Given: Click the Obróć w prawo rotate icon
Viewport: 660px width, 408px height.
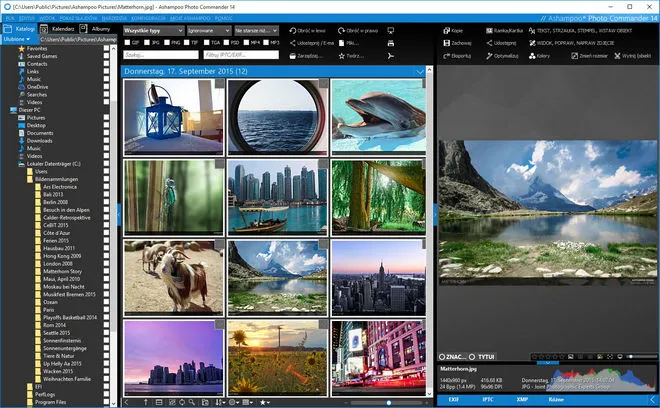Looking at the screenshot, I should (340, 31).
